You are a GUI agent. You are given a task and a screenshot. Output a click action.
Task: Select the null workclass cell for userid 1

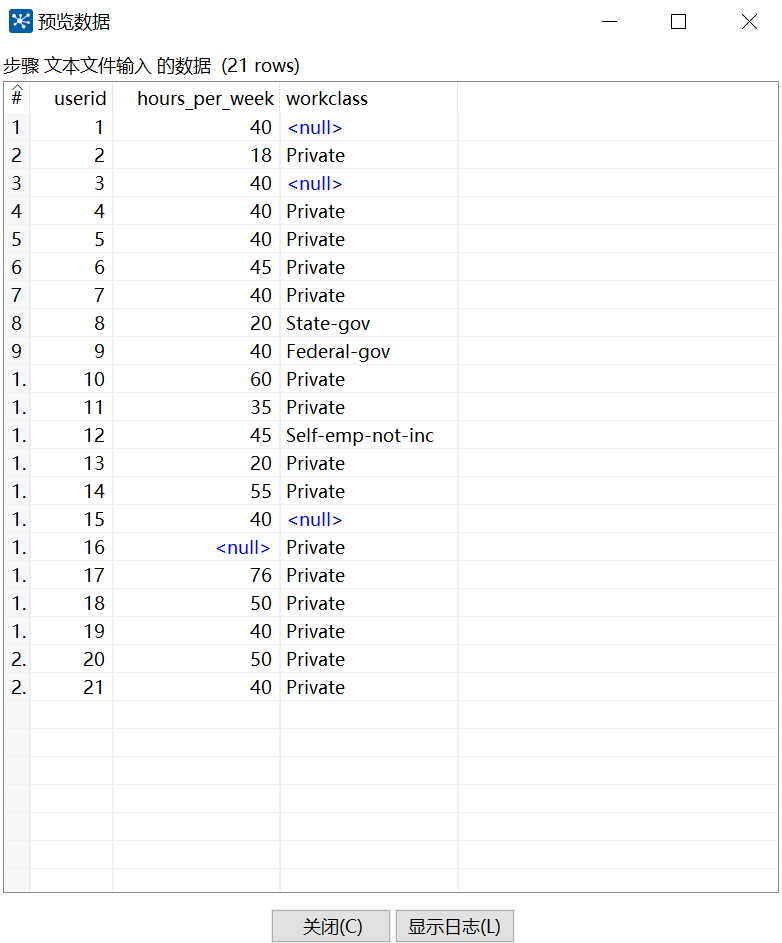[369, 127]
